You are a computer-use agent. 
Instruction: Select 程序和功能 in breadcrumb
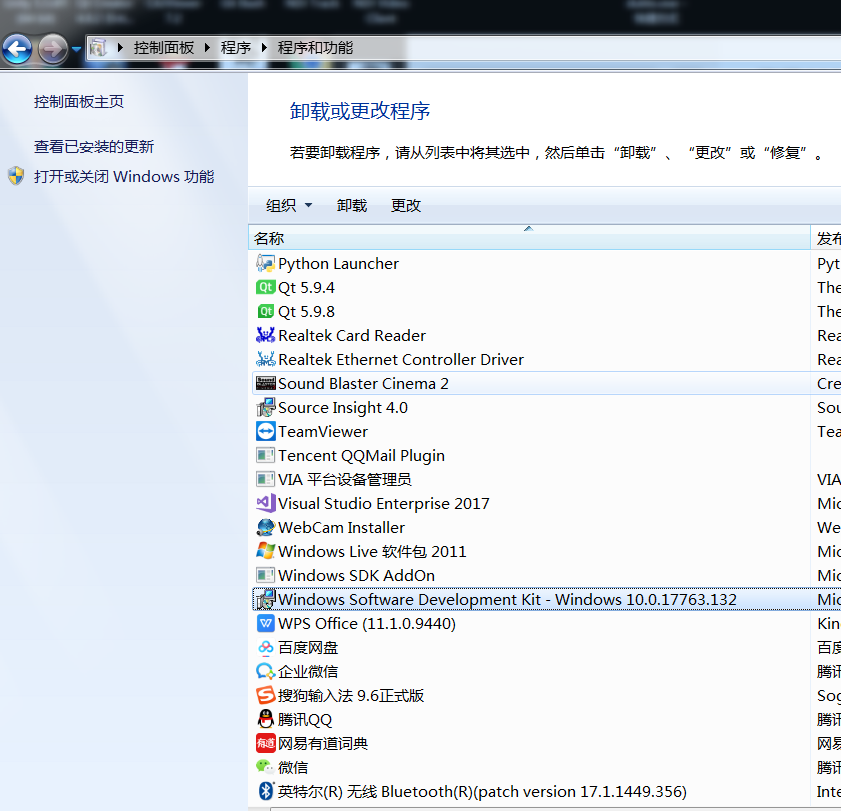tap(315, 48)
